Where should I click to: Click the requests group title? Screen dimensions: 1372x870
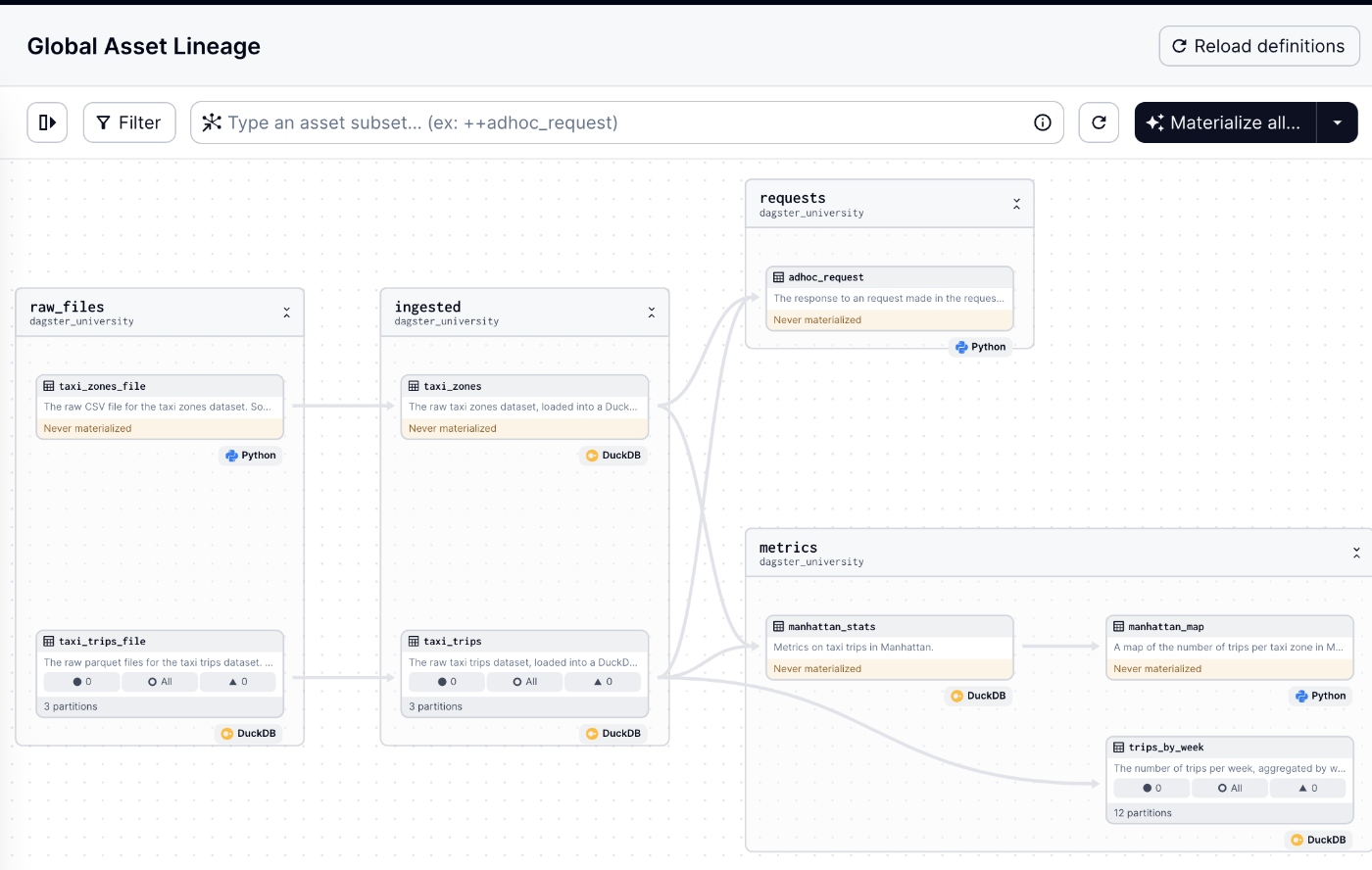coord(792,198)
